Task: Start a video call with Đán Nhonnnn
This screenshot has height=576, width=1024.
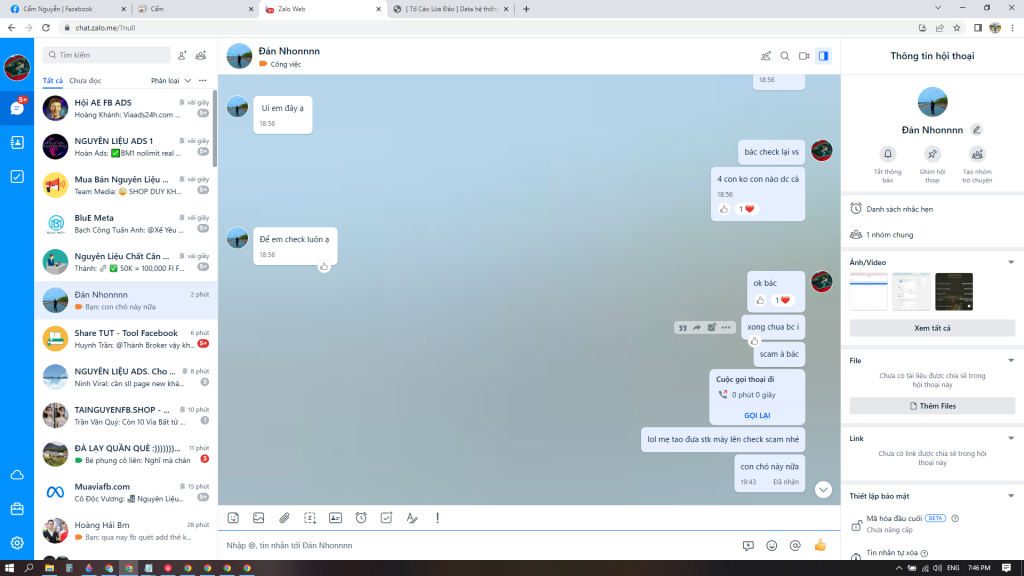Action: pos(804,56)
